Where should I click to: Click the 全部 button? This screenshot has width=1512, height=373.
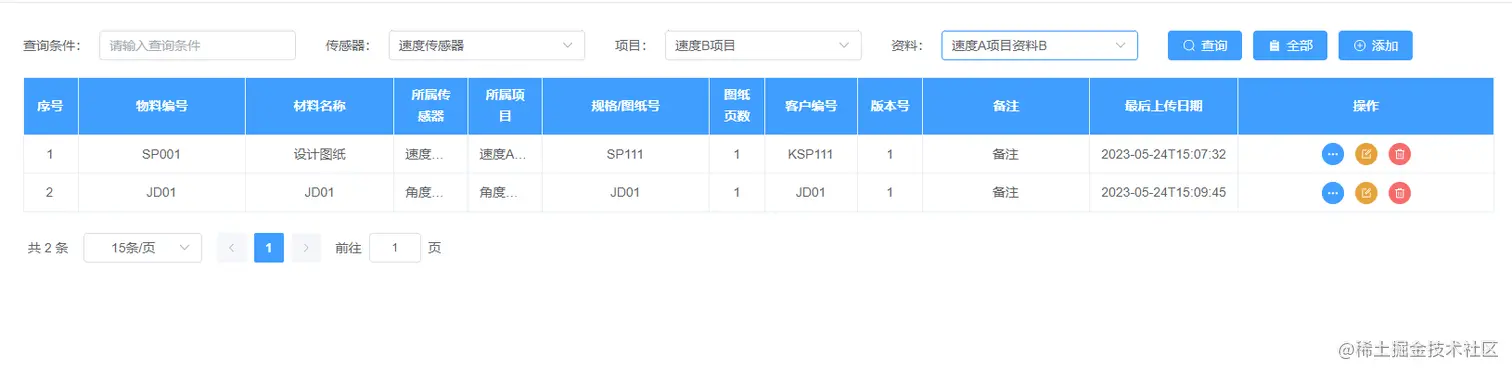coord(1290,45)
